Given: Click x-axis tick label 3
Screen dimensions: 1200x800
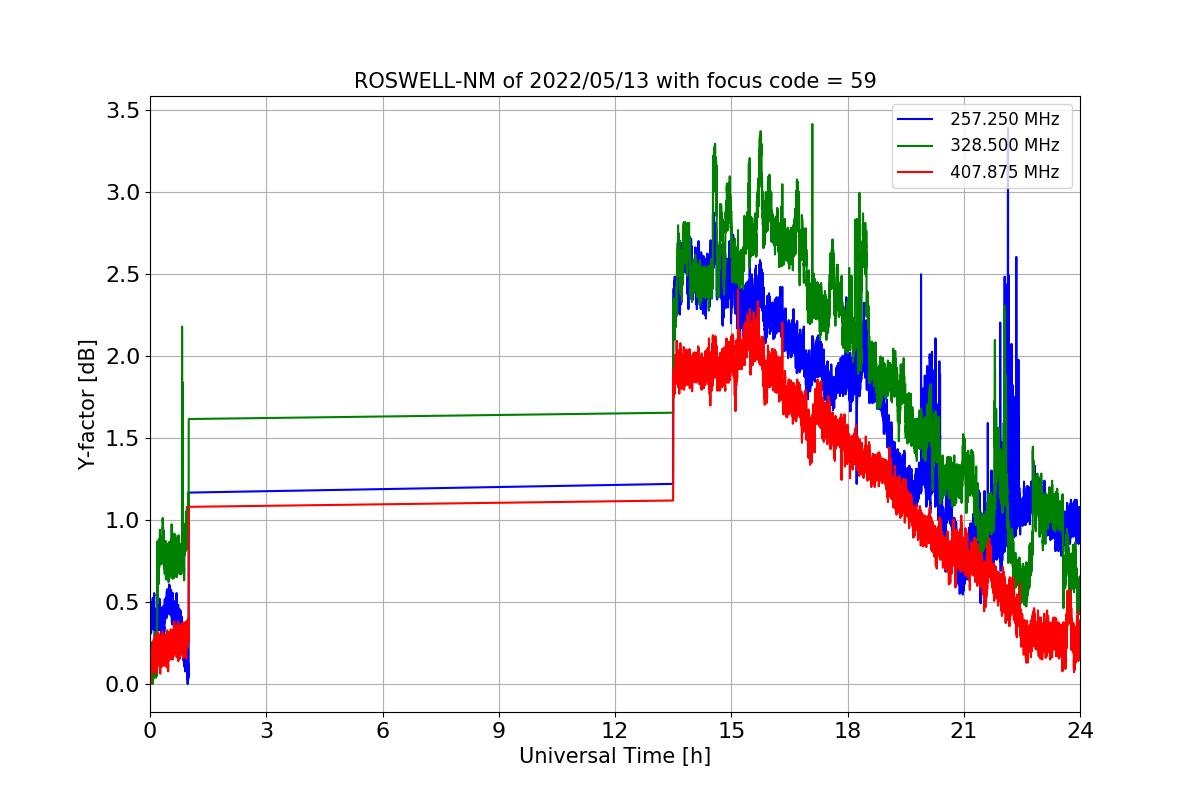Looking at the screenshot, I should click(x=266, y=730).
